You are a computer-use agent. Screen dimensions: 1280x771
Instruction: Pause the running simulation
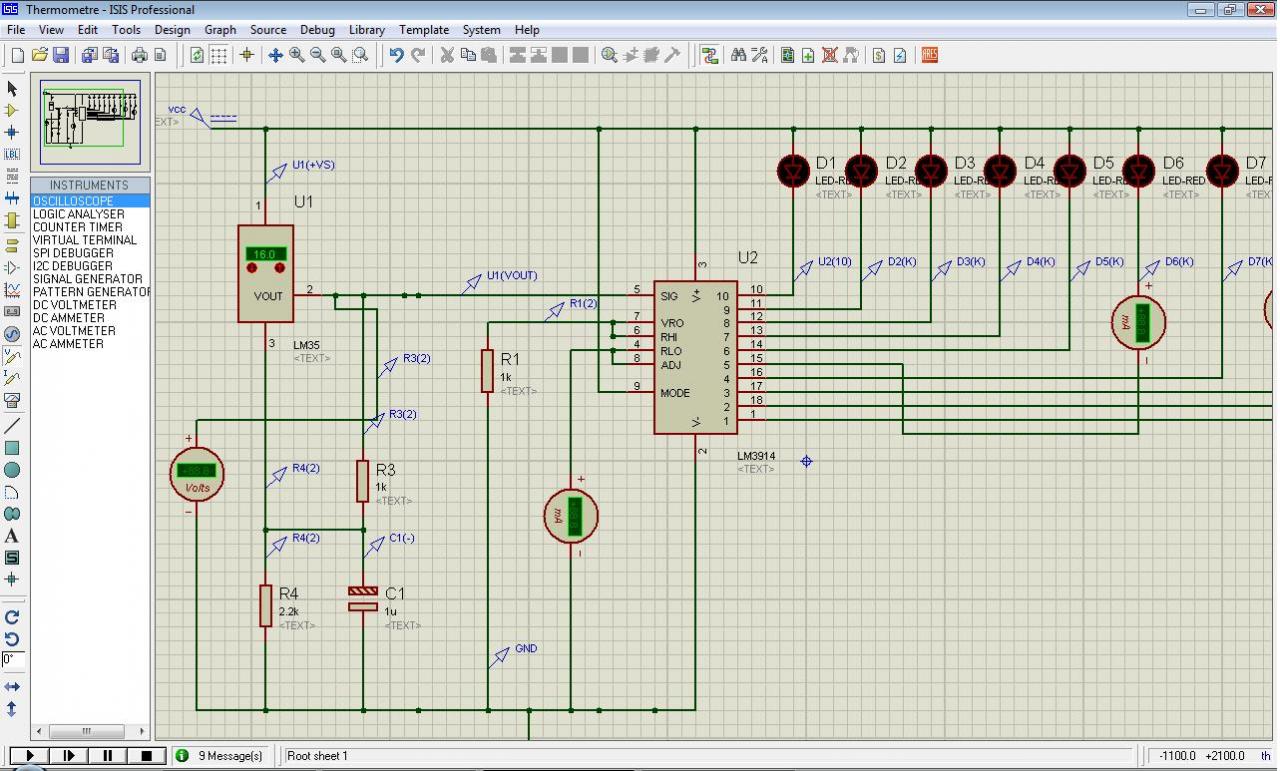(x=107, y=756)
